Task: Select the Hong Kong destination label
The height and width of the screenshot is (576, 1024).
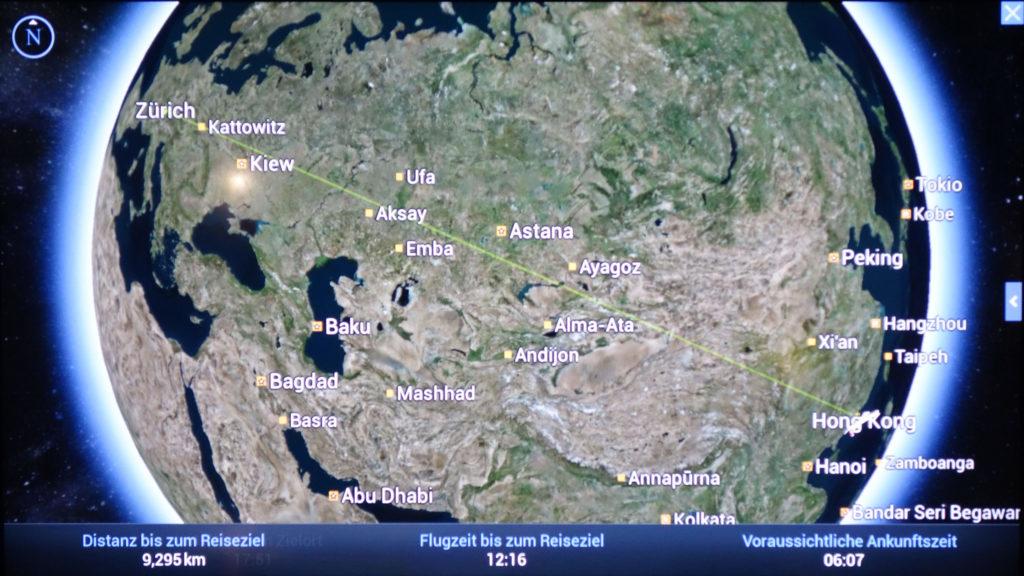Action: 863,421
